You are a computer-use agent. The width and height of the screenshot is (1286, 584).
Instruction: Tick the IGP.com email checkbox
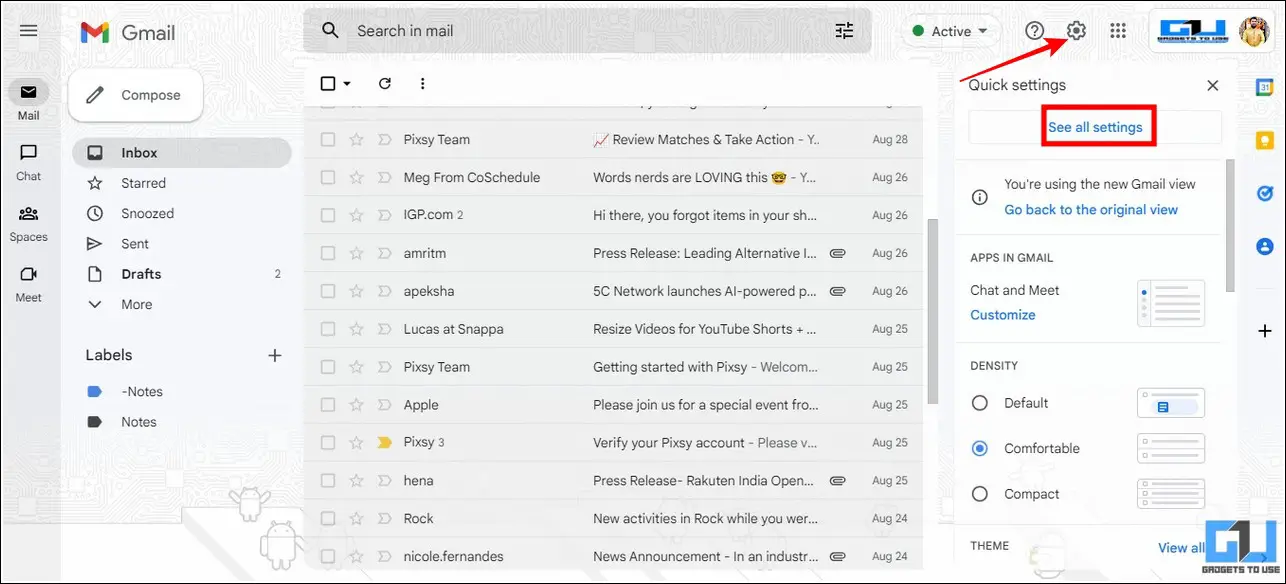[328, 216]
